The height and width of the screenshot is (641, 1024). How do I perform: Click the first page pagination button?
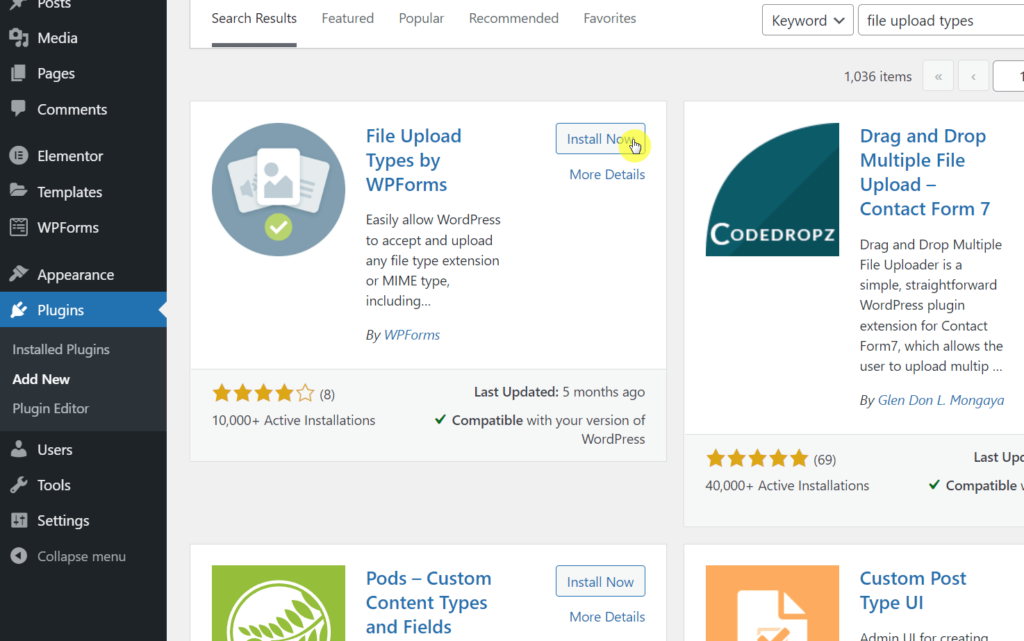click(x=938, y=76)
